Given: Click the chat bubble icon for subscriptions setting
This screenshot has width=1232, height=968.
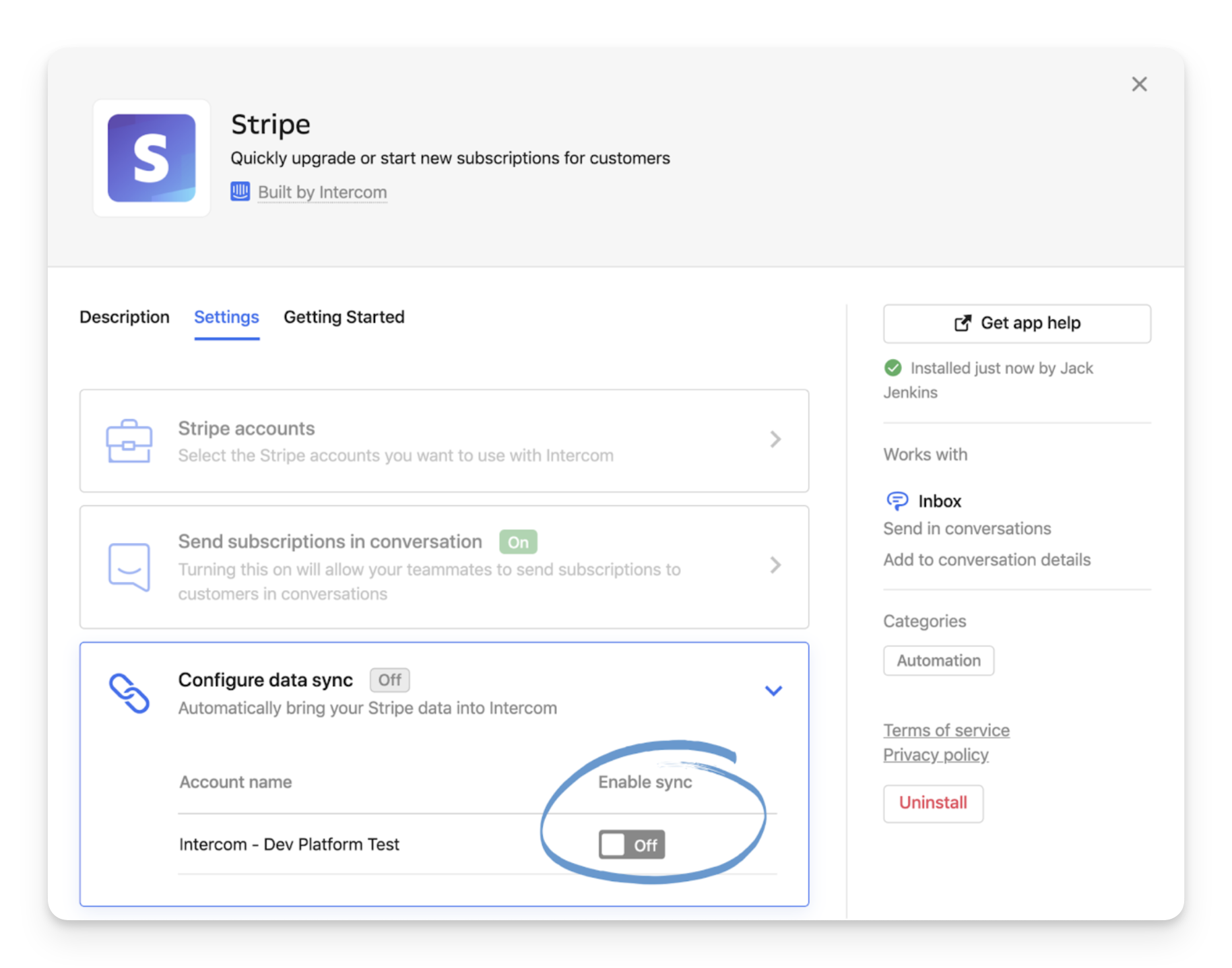Looking at the screenshot, I should tap(130, 567).
